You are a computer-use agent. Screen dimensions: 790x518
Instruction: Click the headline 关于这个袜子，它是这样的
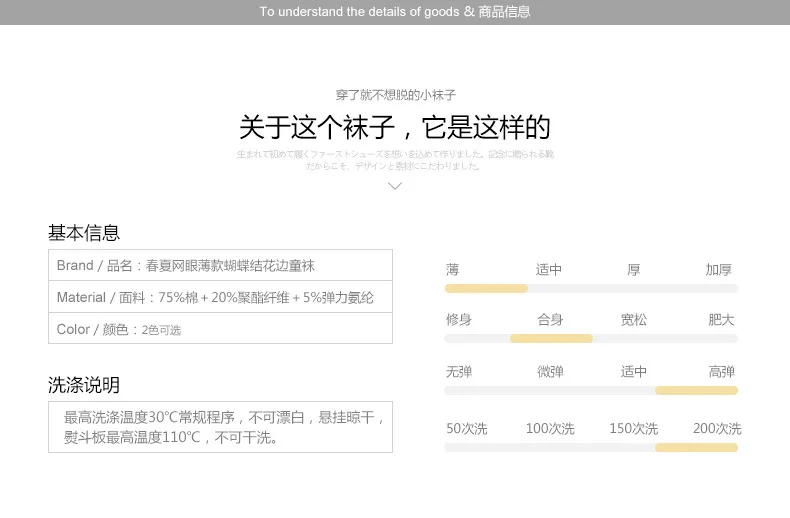[x=394, y=127]
